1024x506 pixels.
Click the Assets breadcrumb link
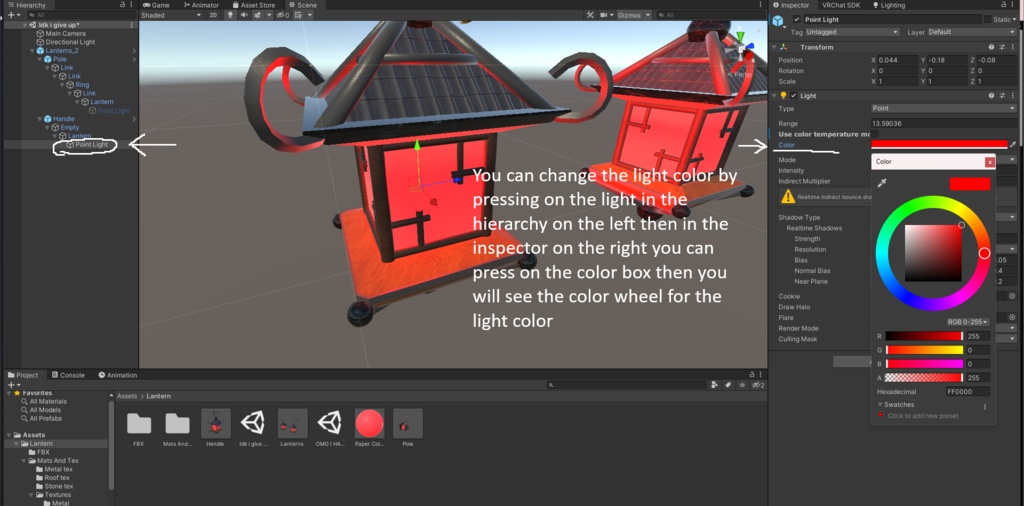[x=127, y=396]
